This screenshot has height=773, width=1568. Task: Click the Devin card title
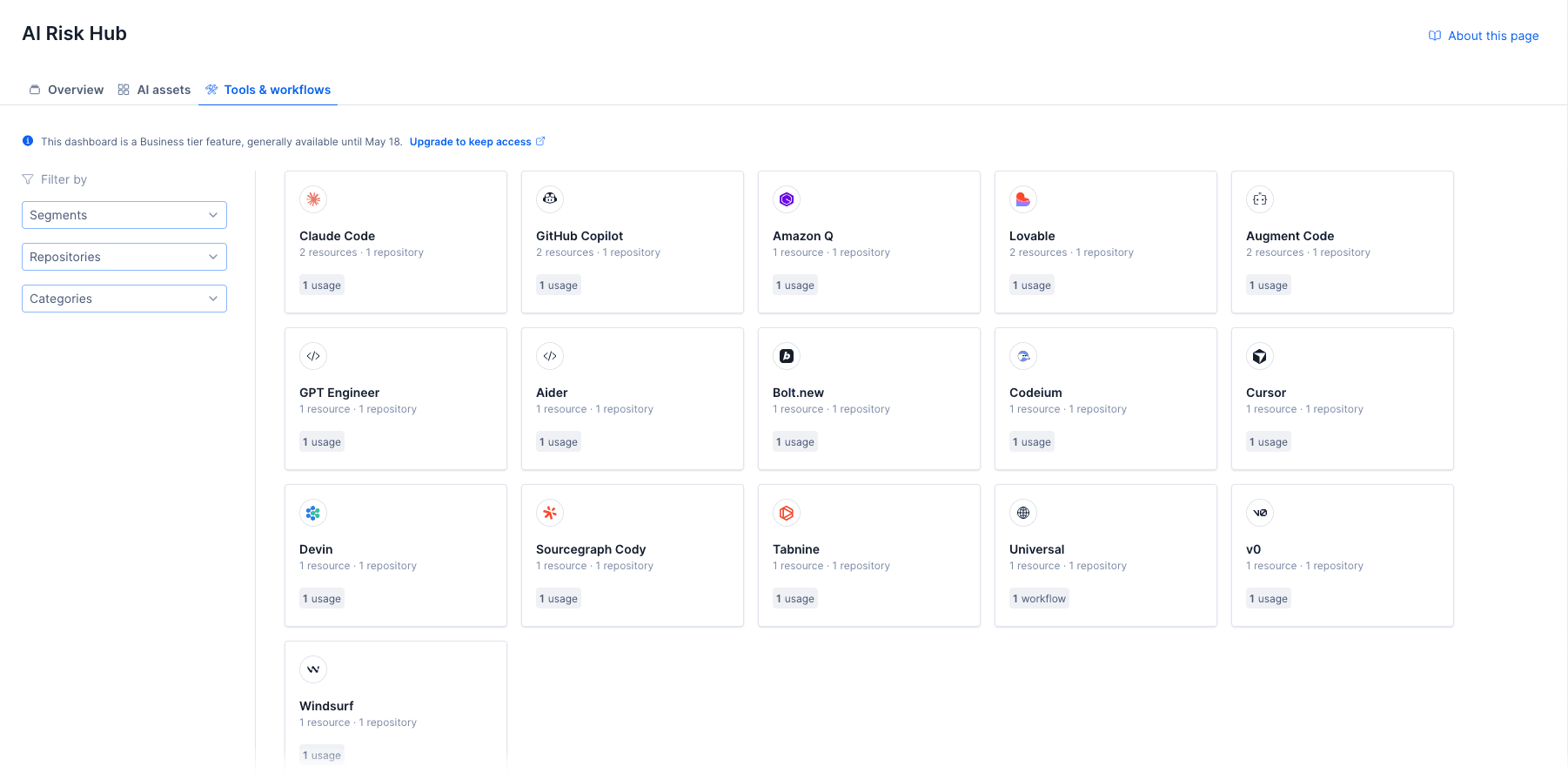(316, 549)
